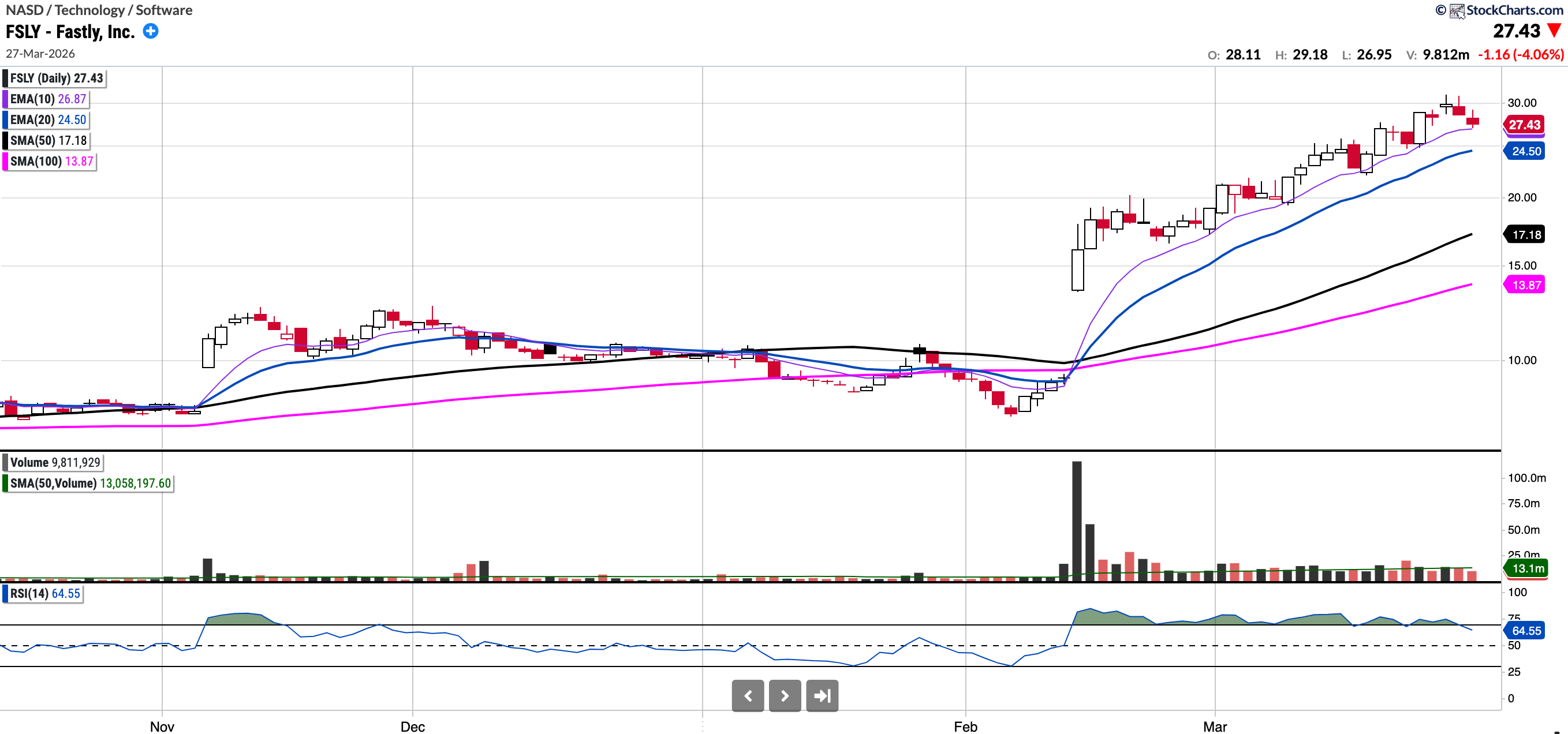This screenshot has height=734, width=1568.
Task: Click the blue plus icon beside Fastly, Inc.
Action: click(x=150, y=31)
